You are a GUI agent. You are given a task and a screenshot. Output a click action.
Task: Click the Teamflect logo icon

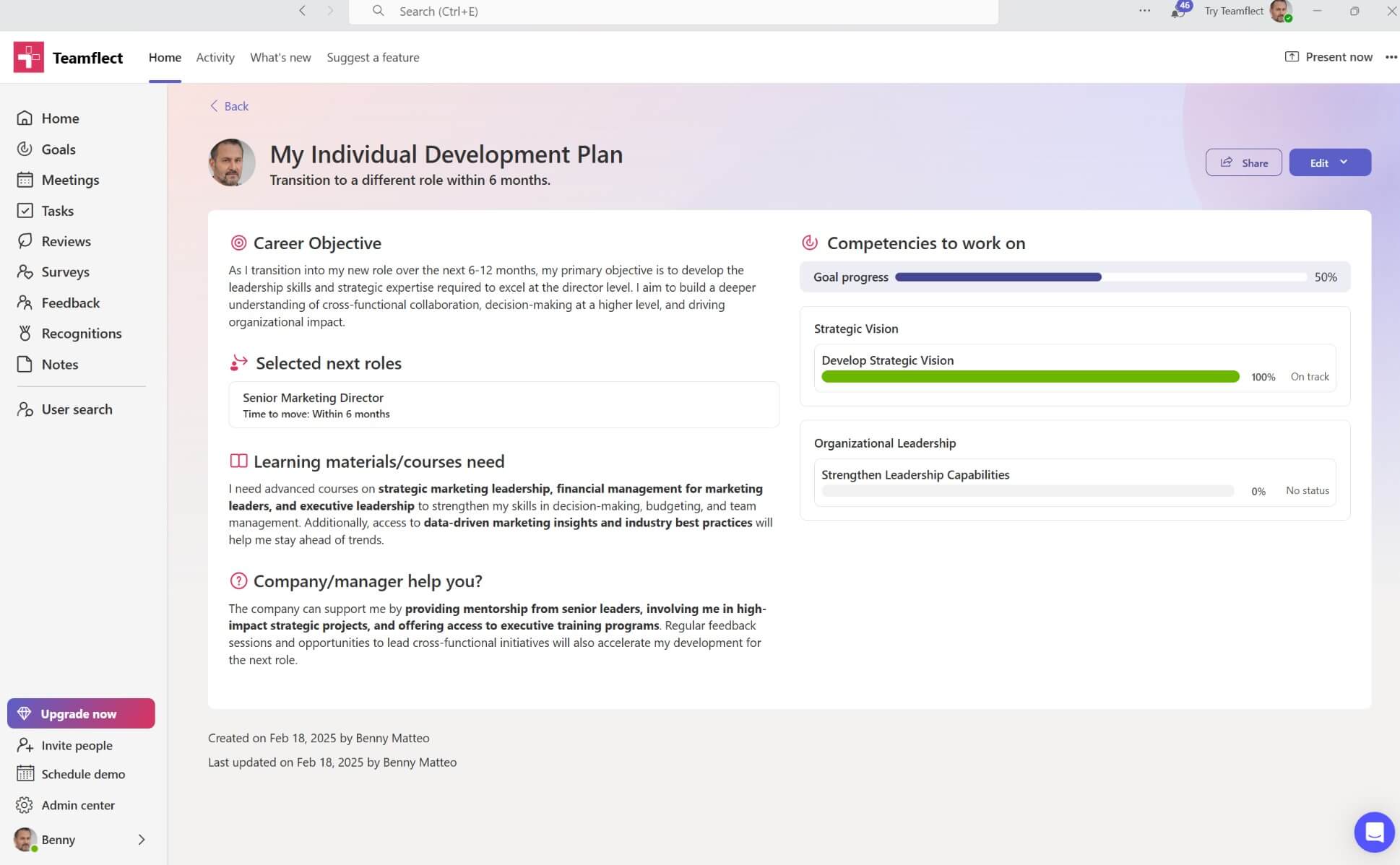pyautogui.click(x=29, y=57)
